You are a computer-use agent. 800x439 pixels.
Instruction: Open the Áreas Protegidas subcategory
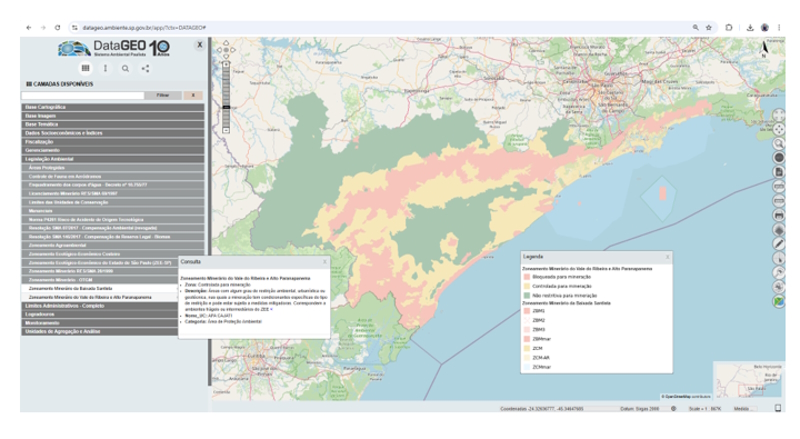48,167
